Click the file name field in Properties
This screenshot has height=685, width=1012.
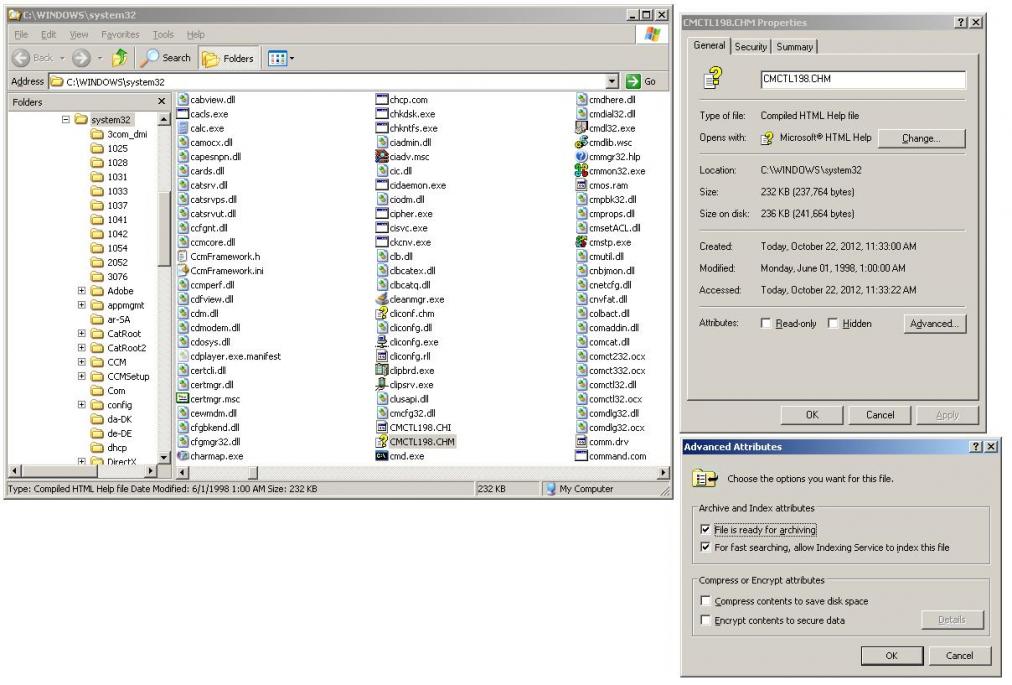[x=863, y=79]
